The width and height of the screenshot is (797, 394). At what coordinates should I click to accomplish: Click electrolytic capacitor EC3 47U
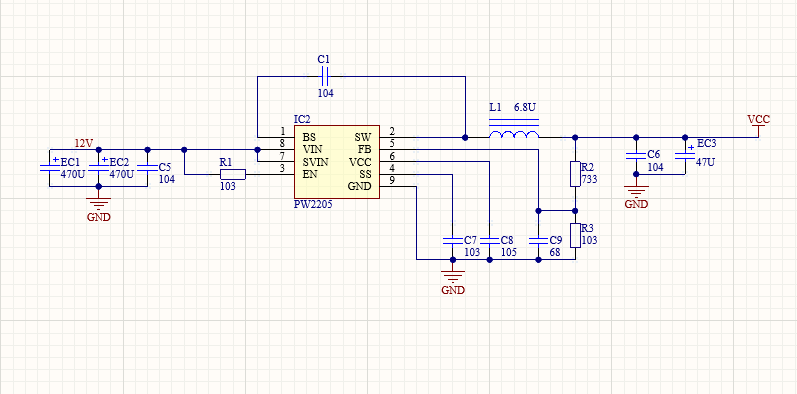[x=685, y=155]
